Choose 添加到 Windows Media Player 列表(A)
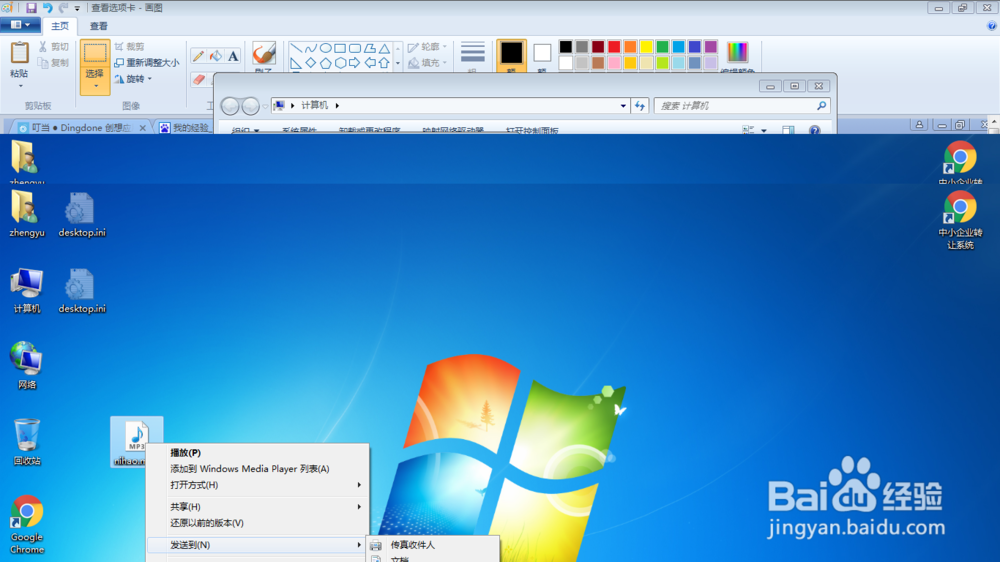Screen dimensions: 1000x562 click(x=250, y=469)
